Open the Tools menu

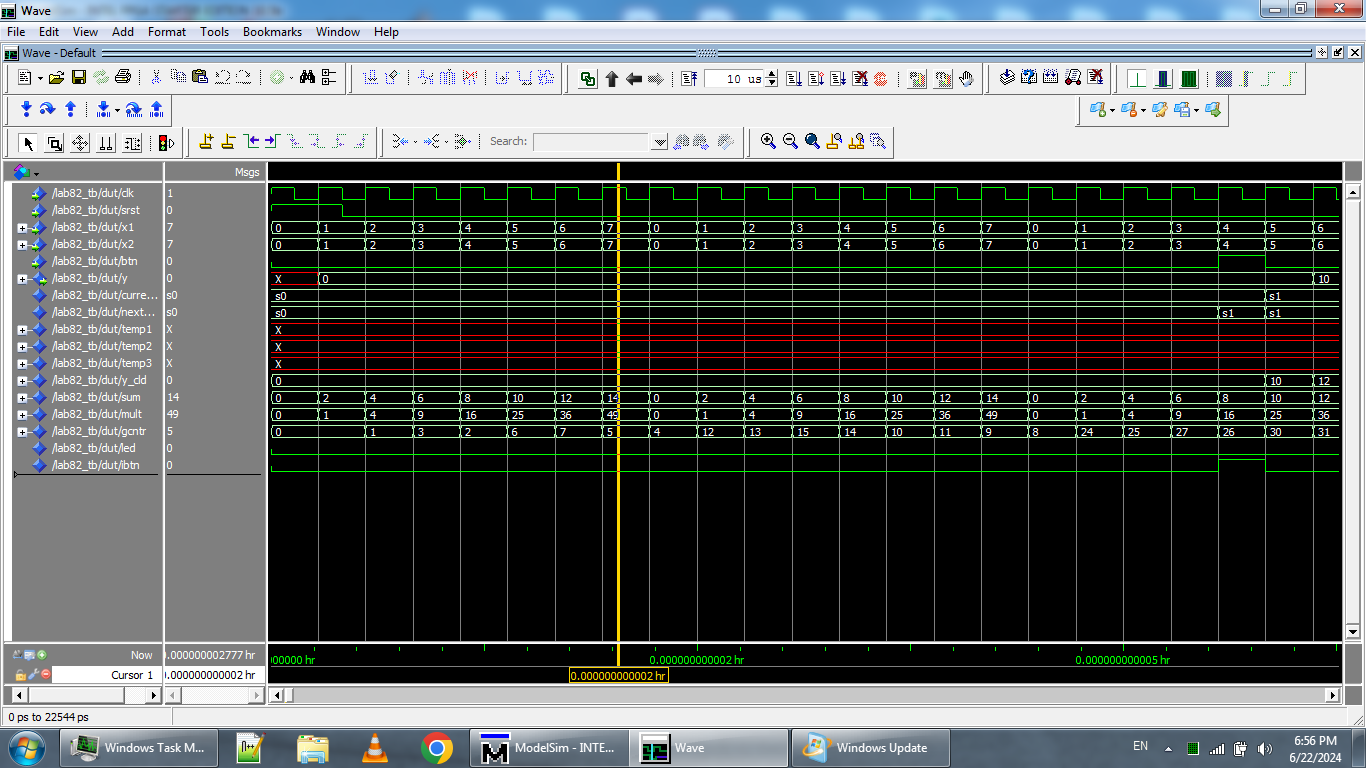click(x=214, y=32)
